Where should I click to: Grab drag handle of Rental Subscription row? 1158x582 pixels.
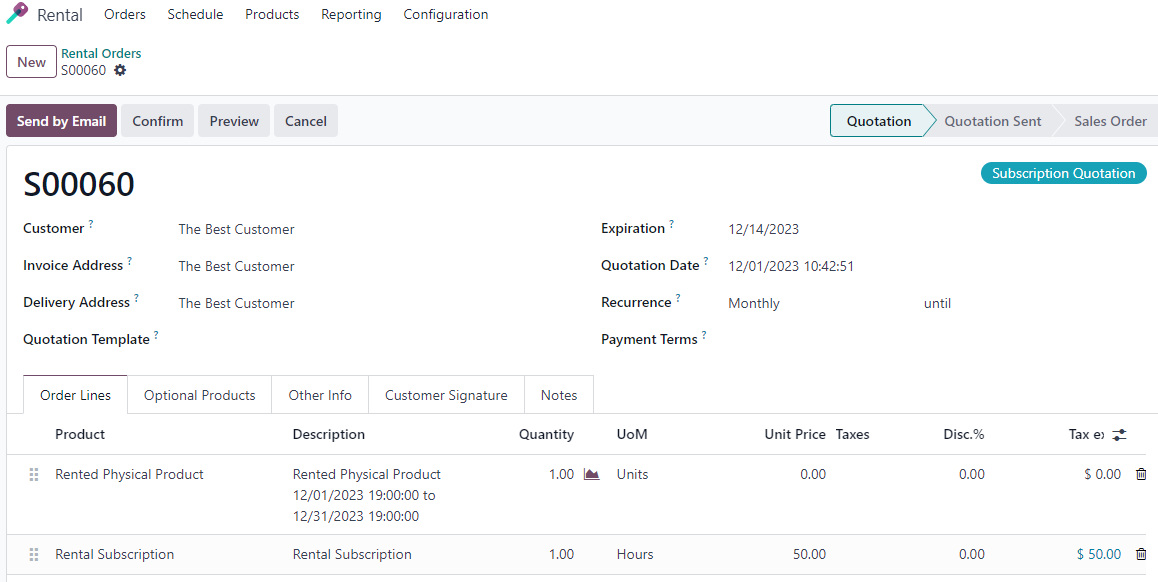point(33,555)
